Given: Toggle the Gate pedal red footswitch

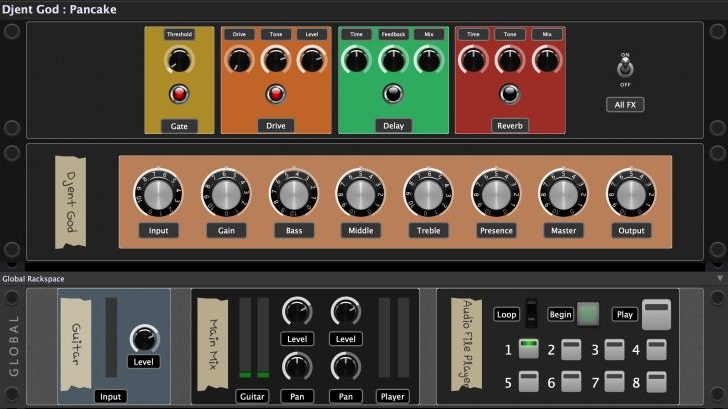Looking at the screenshot, I should pyautogui.click(x=179, y=95).
